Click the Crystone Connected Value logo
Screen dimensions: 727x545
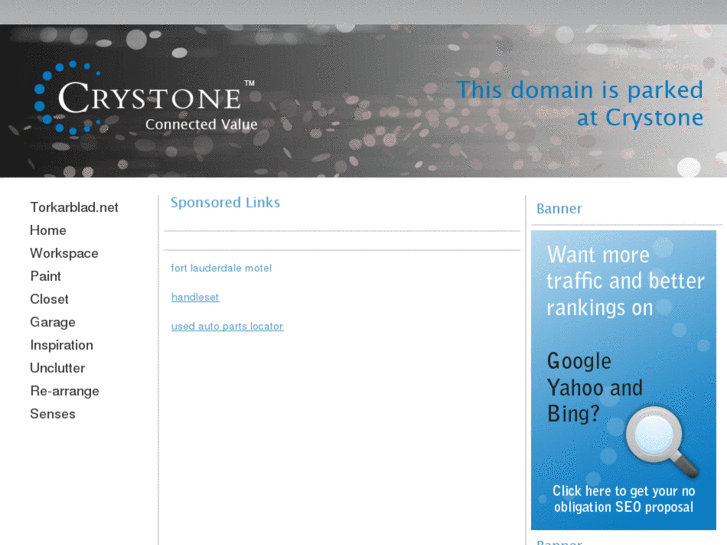pyautogui.click(x=146, y=98)
